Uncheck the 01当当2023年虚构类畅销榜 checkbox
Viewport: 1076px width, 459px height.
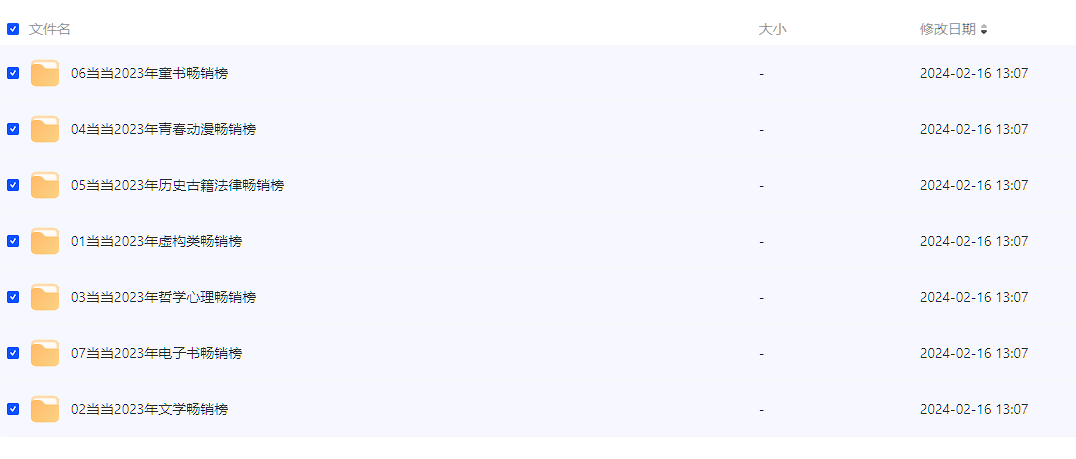(13, 241)
